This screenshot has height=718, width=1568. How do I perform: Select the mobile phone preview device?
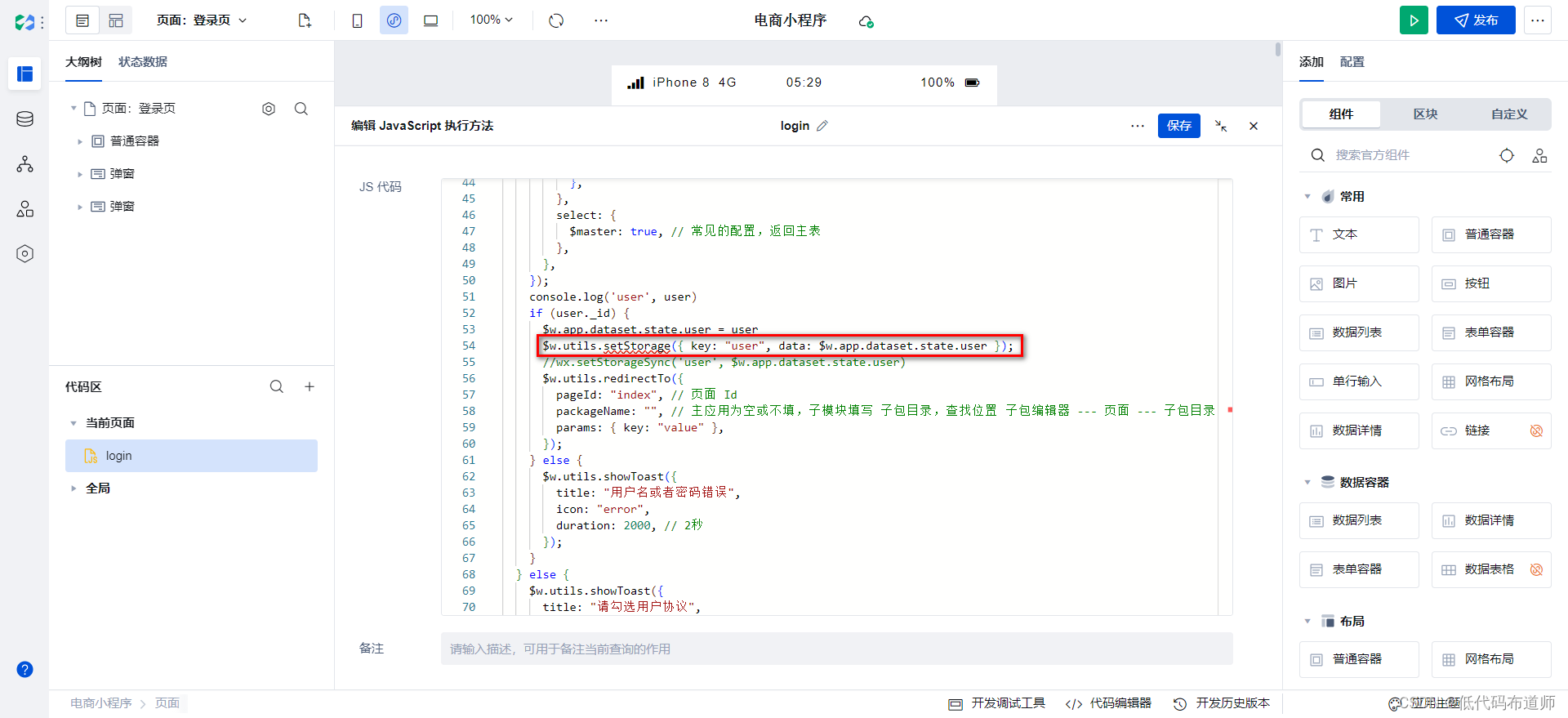pos(357,20)
